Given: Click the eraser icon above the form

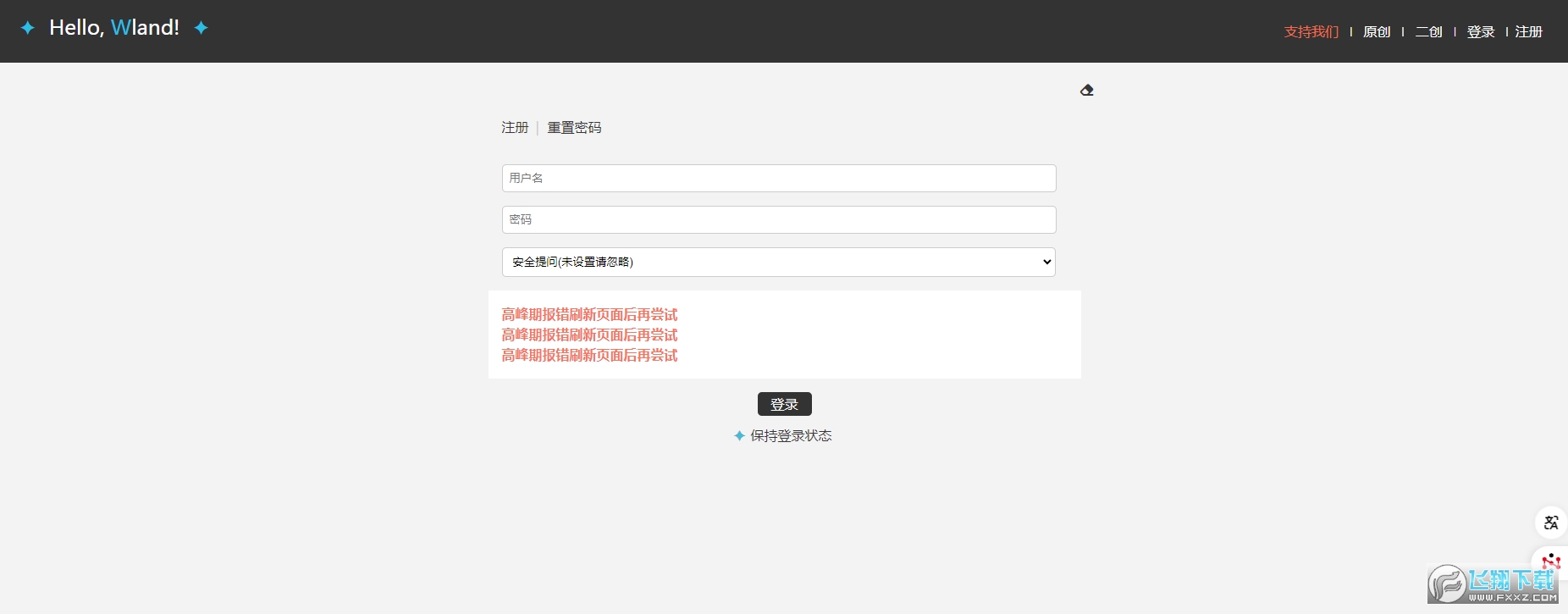Looking at the screenshot, I should tap(1087, 91).
